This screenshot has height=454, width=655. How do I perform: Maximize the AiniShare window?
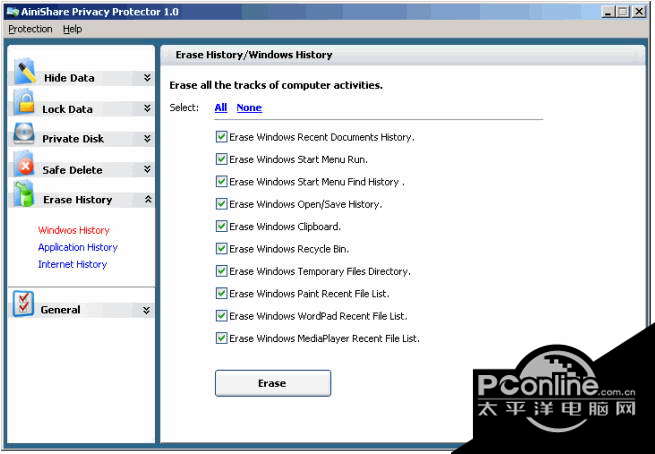pyautogui.click(x=623, y=12)
